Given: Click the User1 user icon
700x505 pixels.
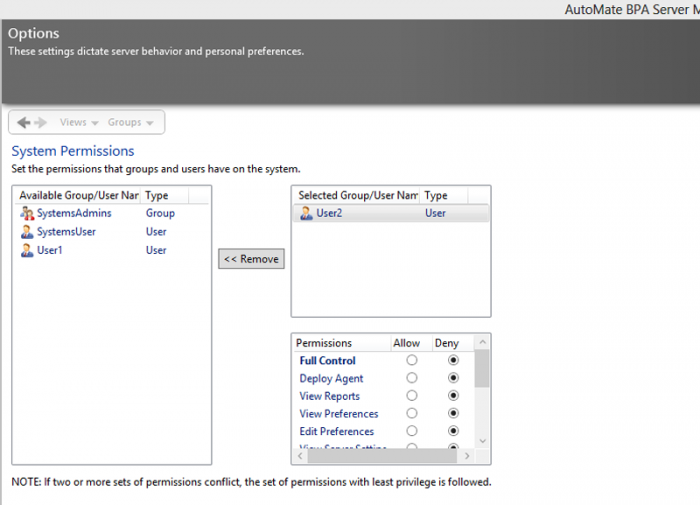Looking at the screenshot, I should (27, 250).
